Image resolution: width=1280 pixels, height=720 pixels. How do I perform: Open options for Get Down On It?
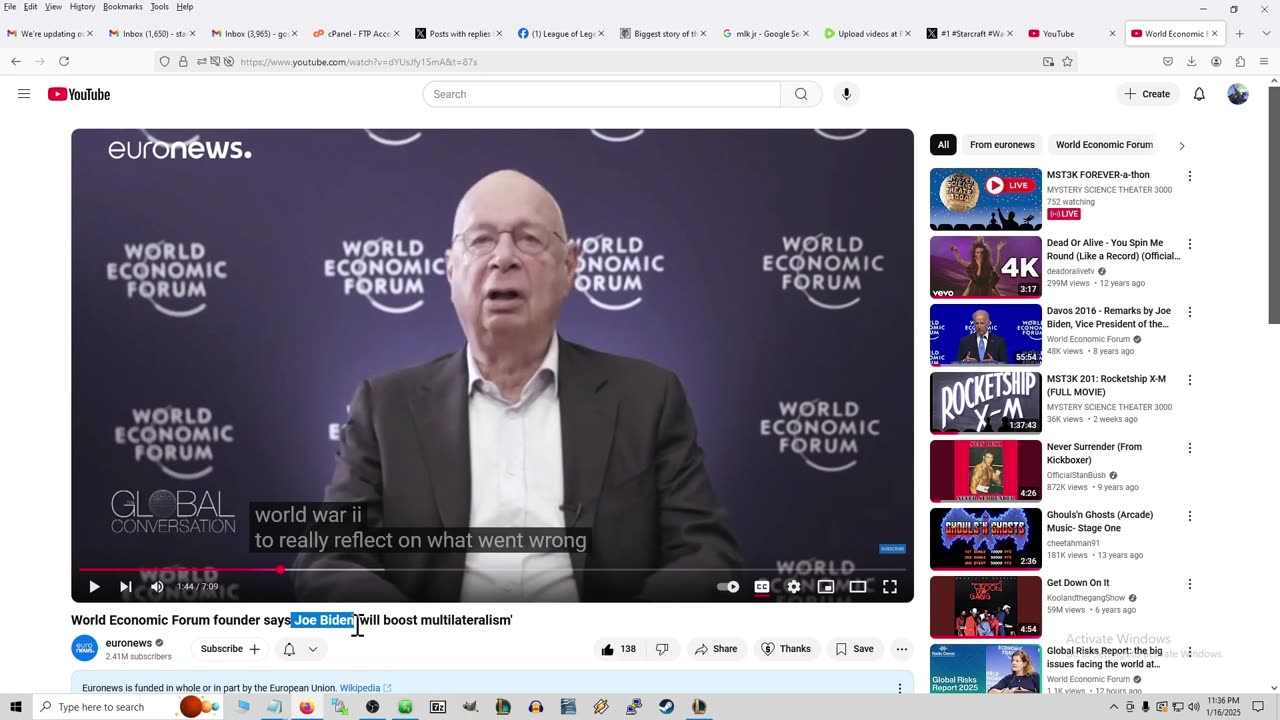(x=1190, y=584)
